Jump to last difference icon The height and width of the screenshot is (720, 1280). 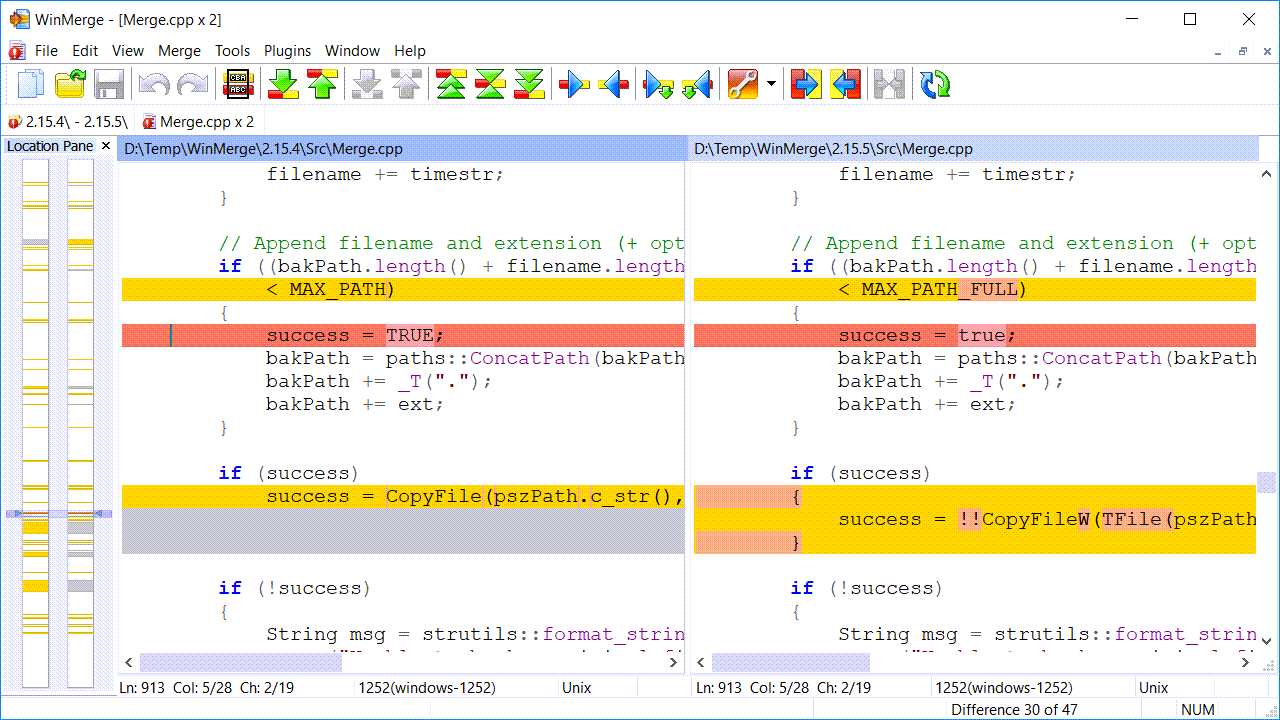[529, 84]
